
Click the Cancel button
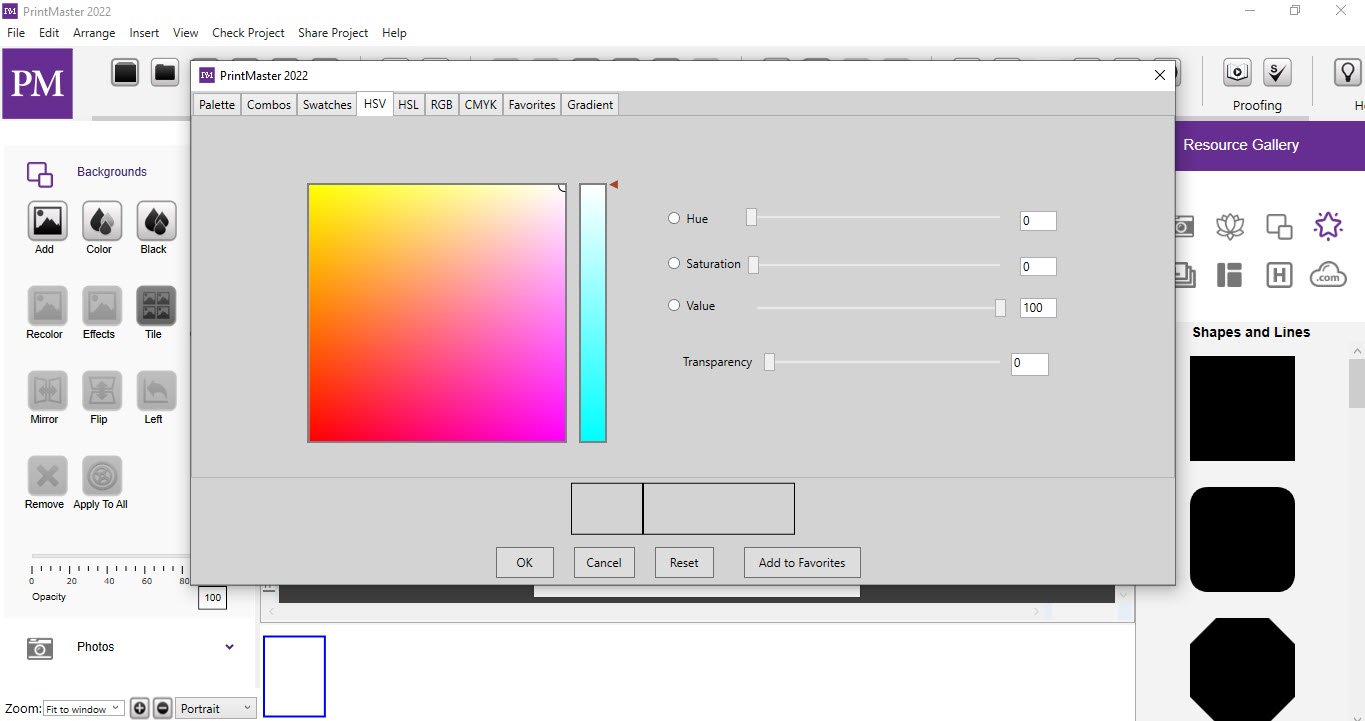604,562
